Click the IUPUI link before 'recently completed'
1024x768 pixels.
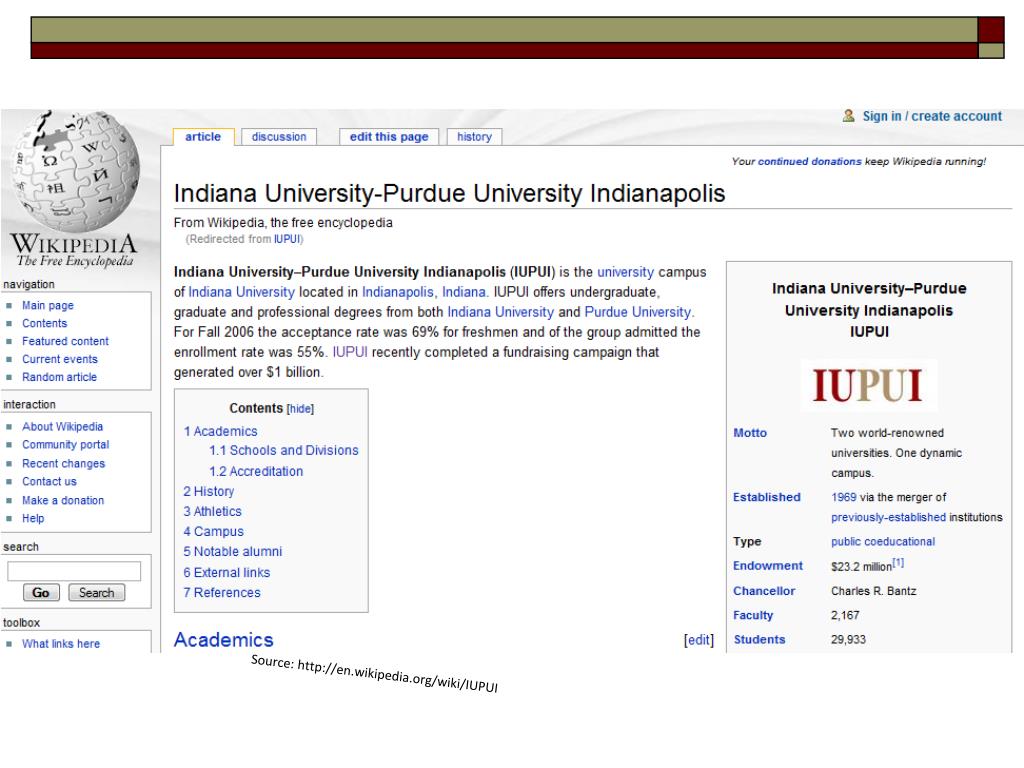[x=350, y=352]
